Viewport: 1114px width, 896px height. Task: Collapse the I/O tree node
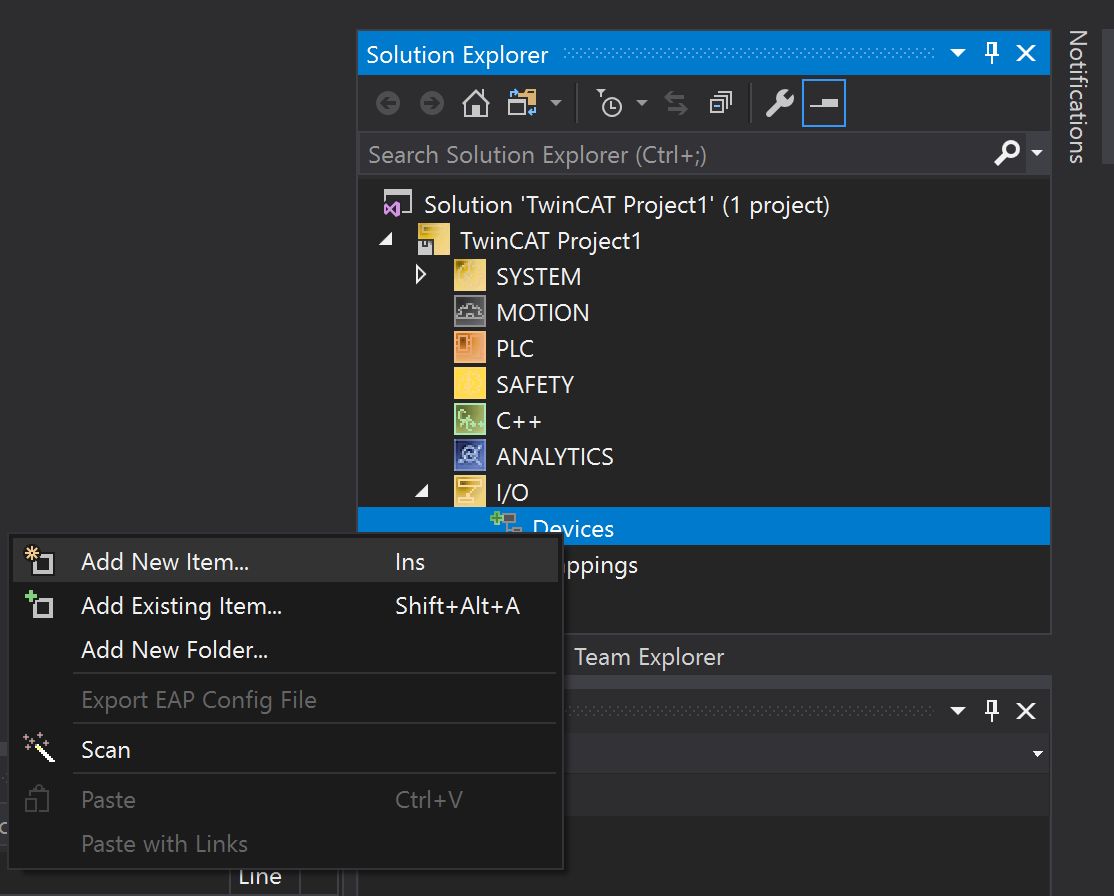point(422,491)
